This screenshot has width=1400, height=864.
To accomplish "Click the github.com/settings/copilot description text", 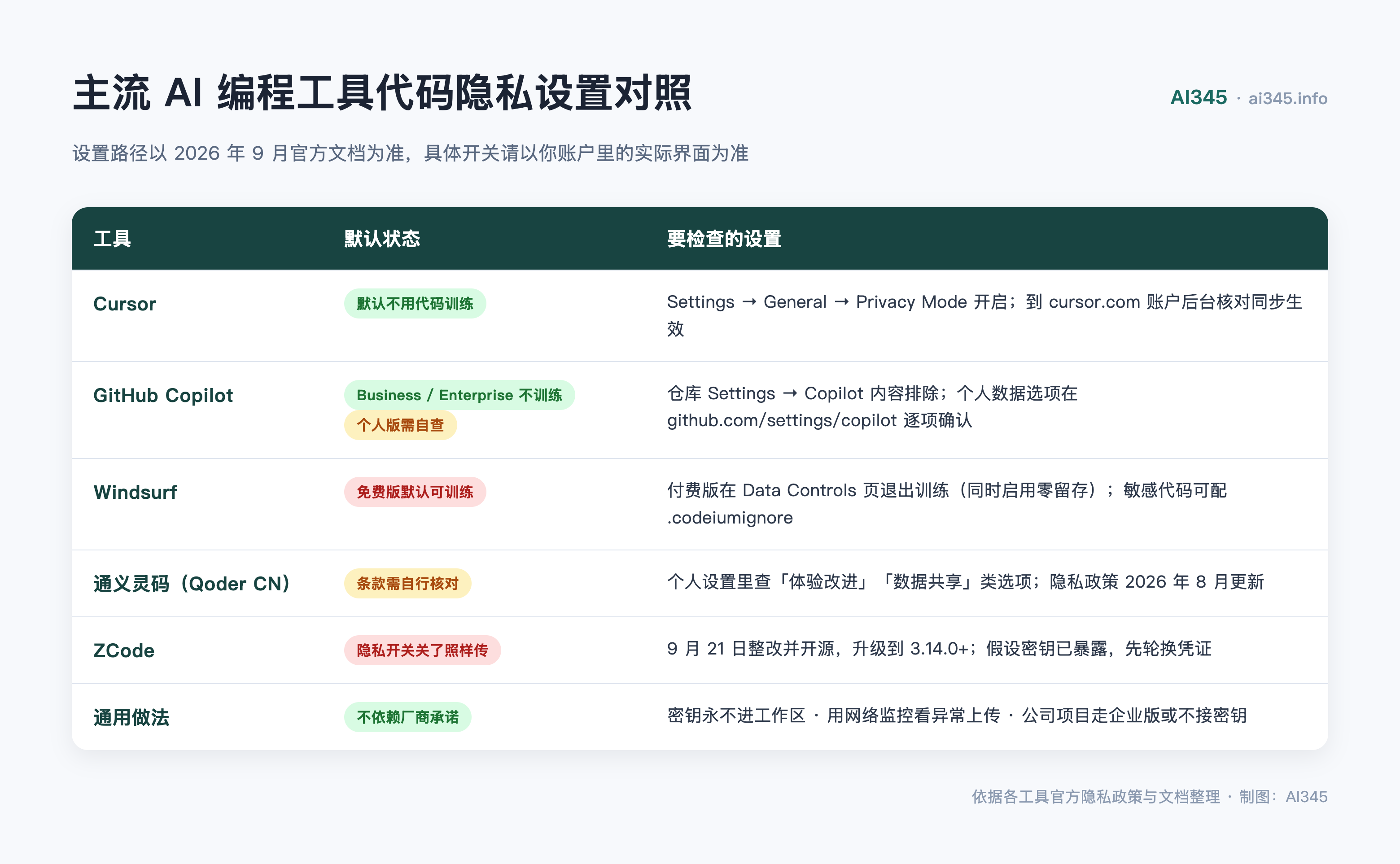I will coord(872,406).
